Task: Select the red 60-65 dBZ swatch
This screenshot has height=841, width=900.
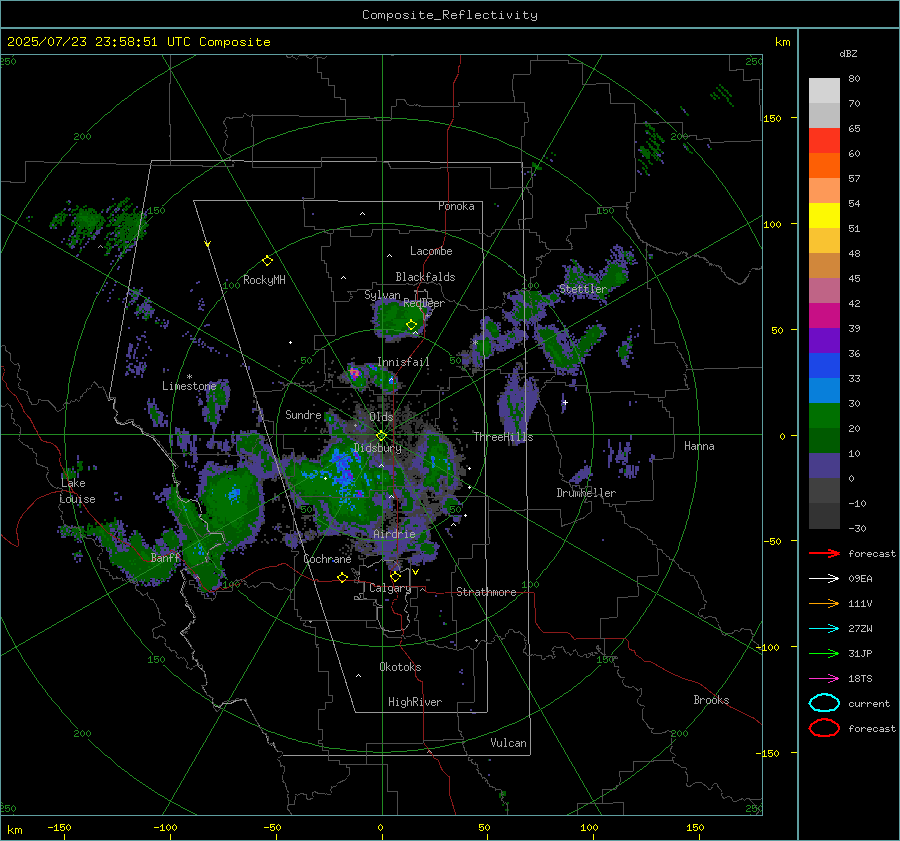Action: point(824,141)
